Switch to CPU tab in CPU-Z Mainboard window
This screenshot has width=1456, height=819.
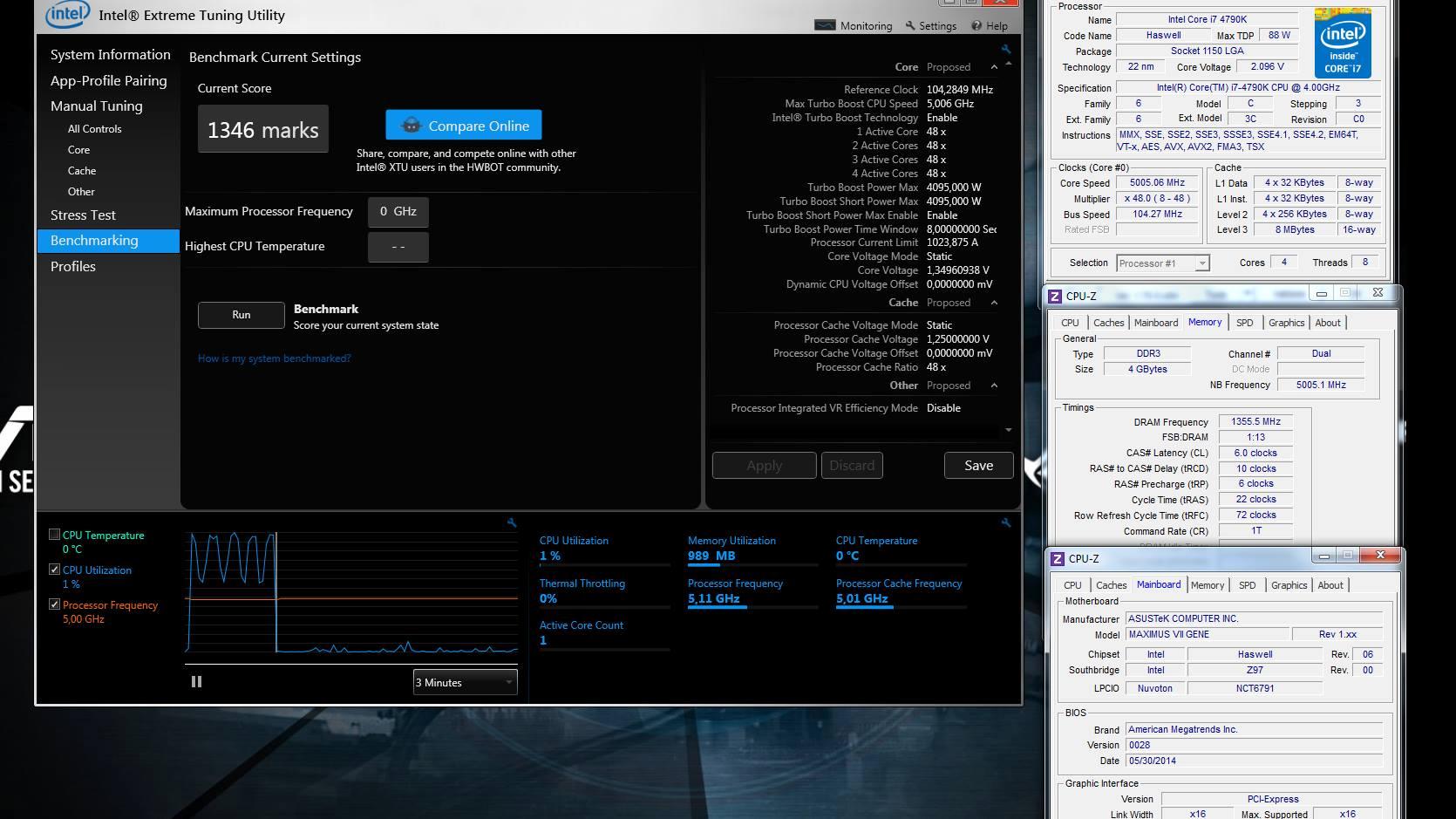[x=1072, y=585]
